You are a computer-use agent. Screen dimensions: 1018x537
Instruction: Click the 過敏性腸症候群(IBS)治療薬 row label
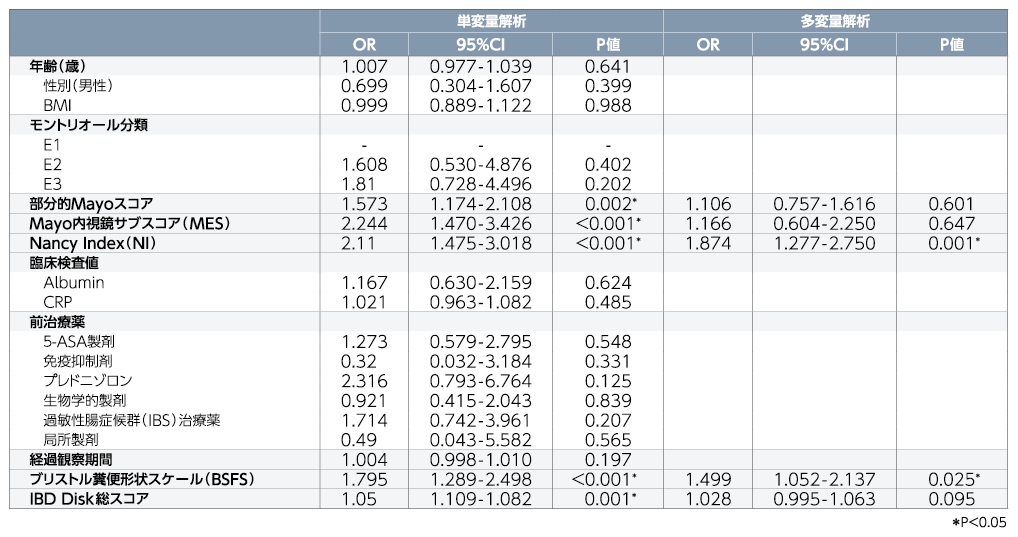[x=132, y=420]
